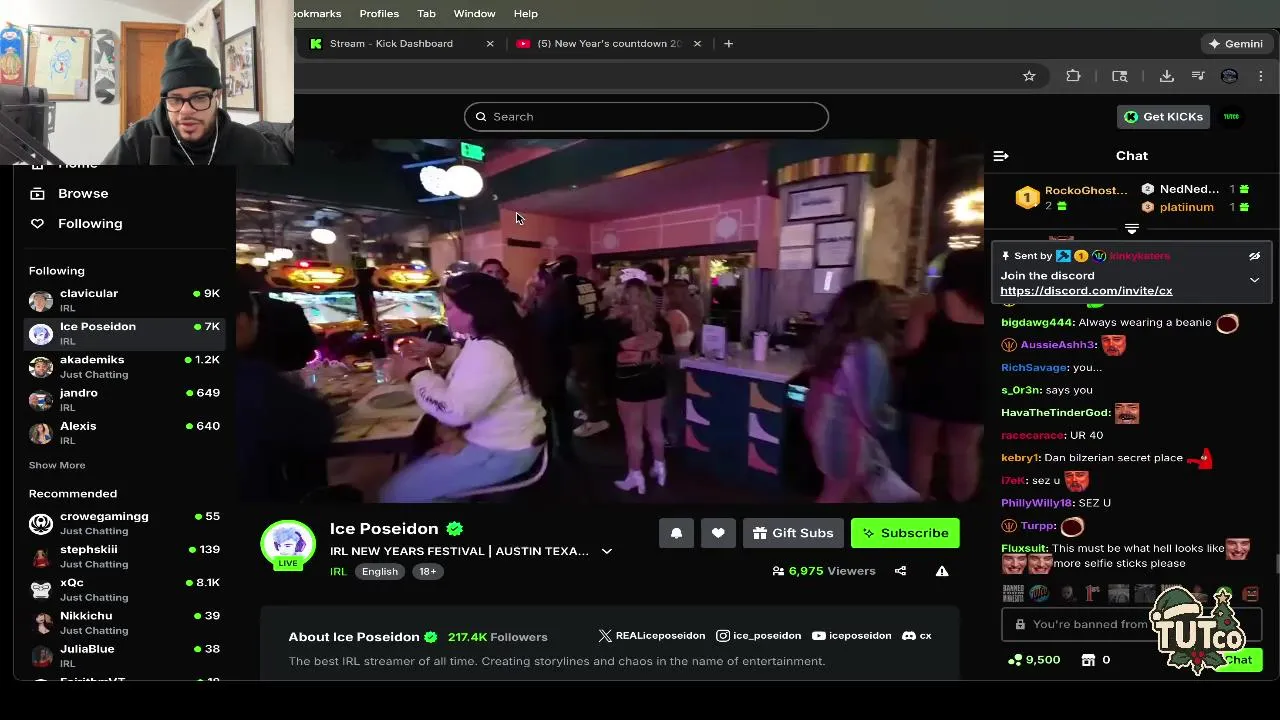Open akademiks channel in Following list

124,366
